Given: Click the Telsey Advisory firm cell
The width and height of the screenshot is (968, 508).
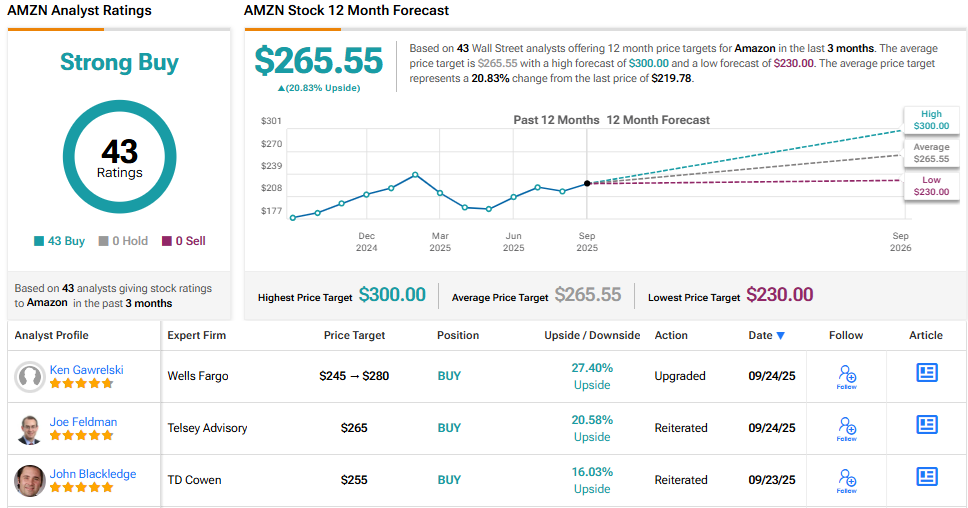Looking at the screenshot, I should [207, 428].
